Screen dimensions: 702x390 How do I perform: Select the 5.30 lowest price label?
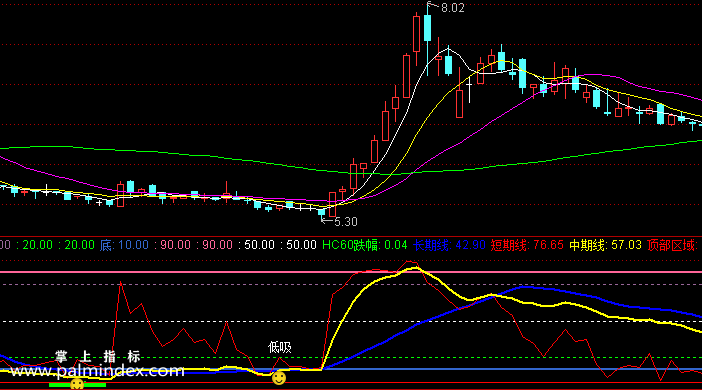[346, 222]
